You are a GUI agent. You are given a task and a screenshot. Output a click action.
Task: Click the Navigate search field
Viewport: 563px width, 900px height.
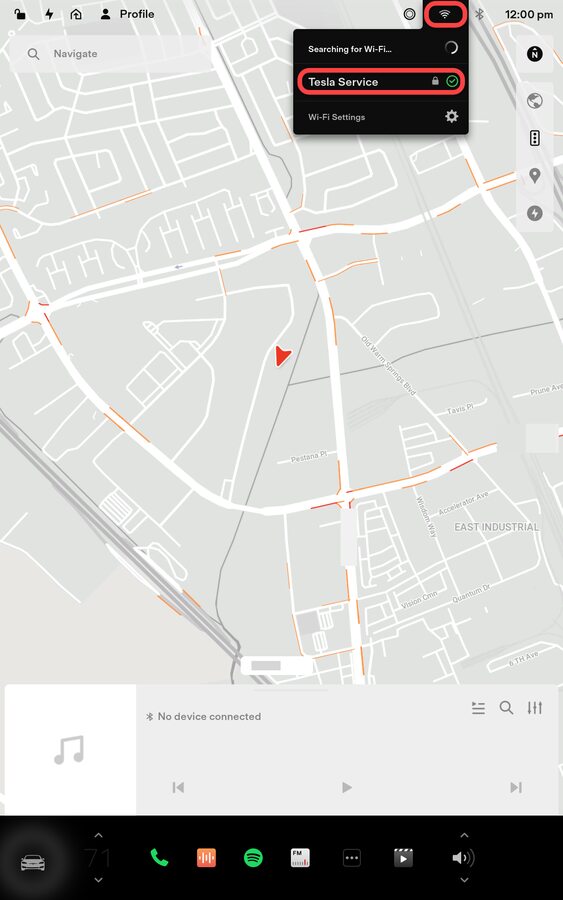click(110, 54)
